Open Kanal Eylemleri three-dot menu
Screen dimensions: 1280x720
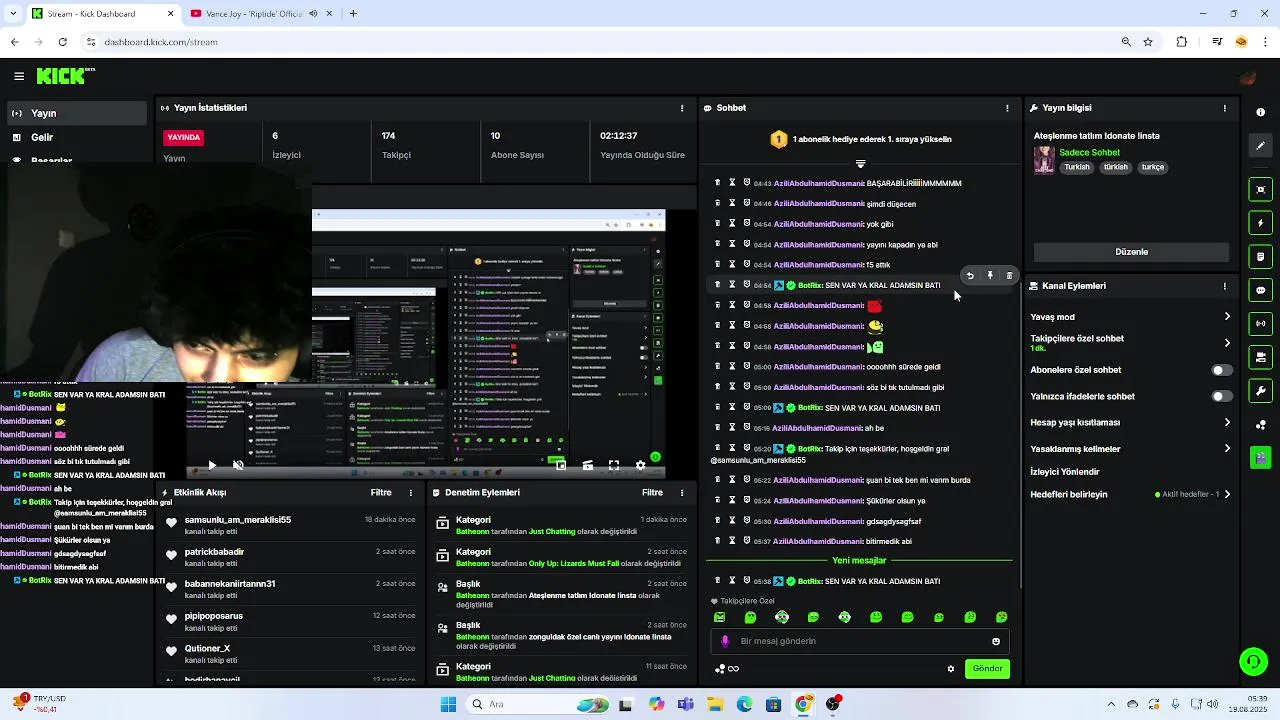click(x=1225, y=286)
